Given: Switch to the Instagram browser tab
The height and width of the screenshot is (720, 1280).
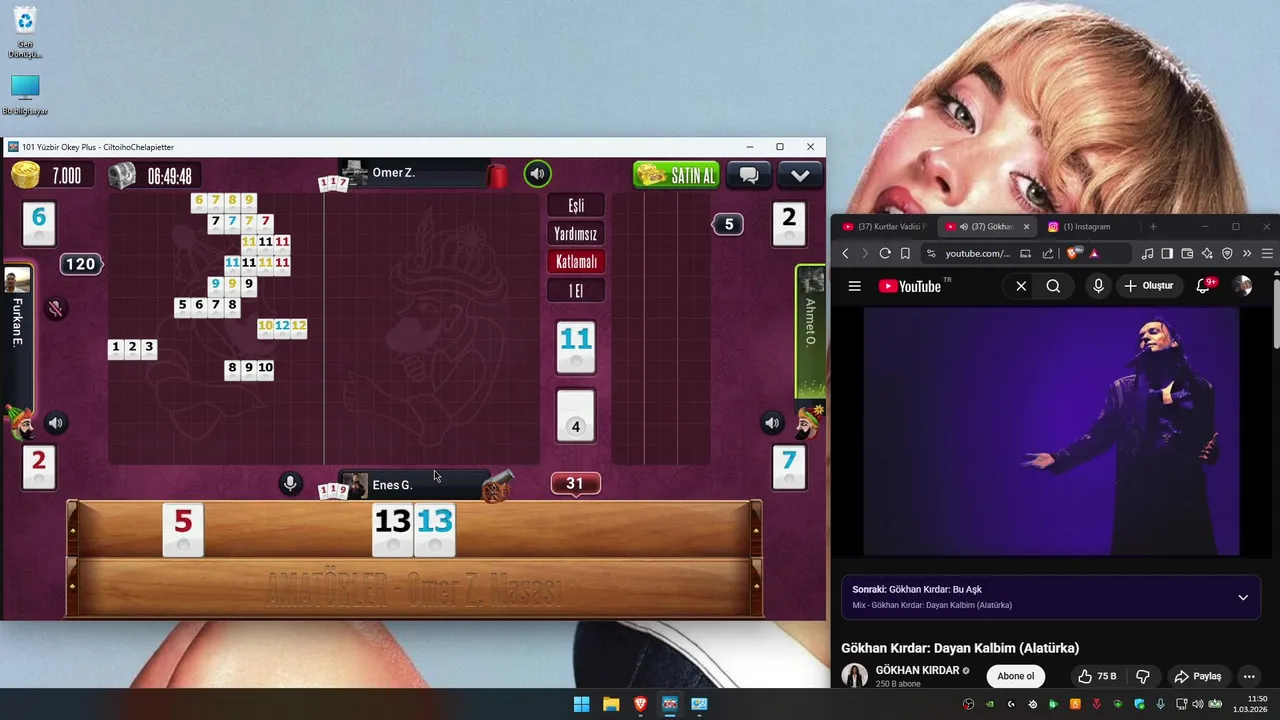Looking at the screenshot, I should [x=1085, y=227].
